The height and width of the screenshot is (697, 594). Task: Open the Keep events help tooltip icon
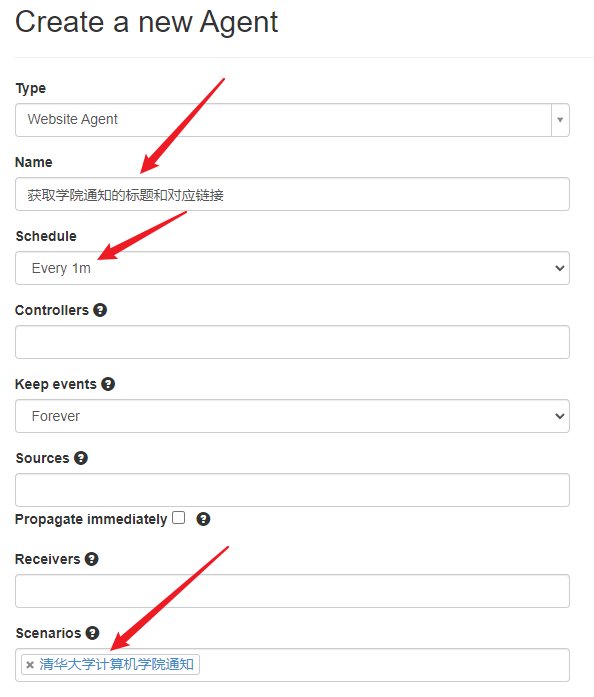point(108,384)
